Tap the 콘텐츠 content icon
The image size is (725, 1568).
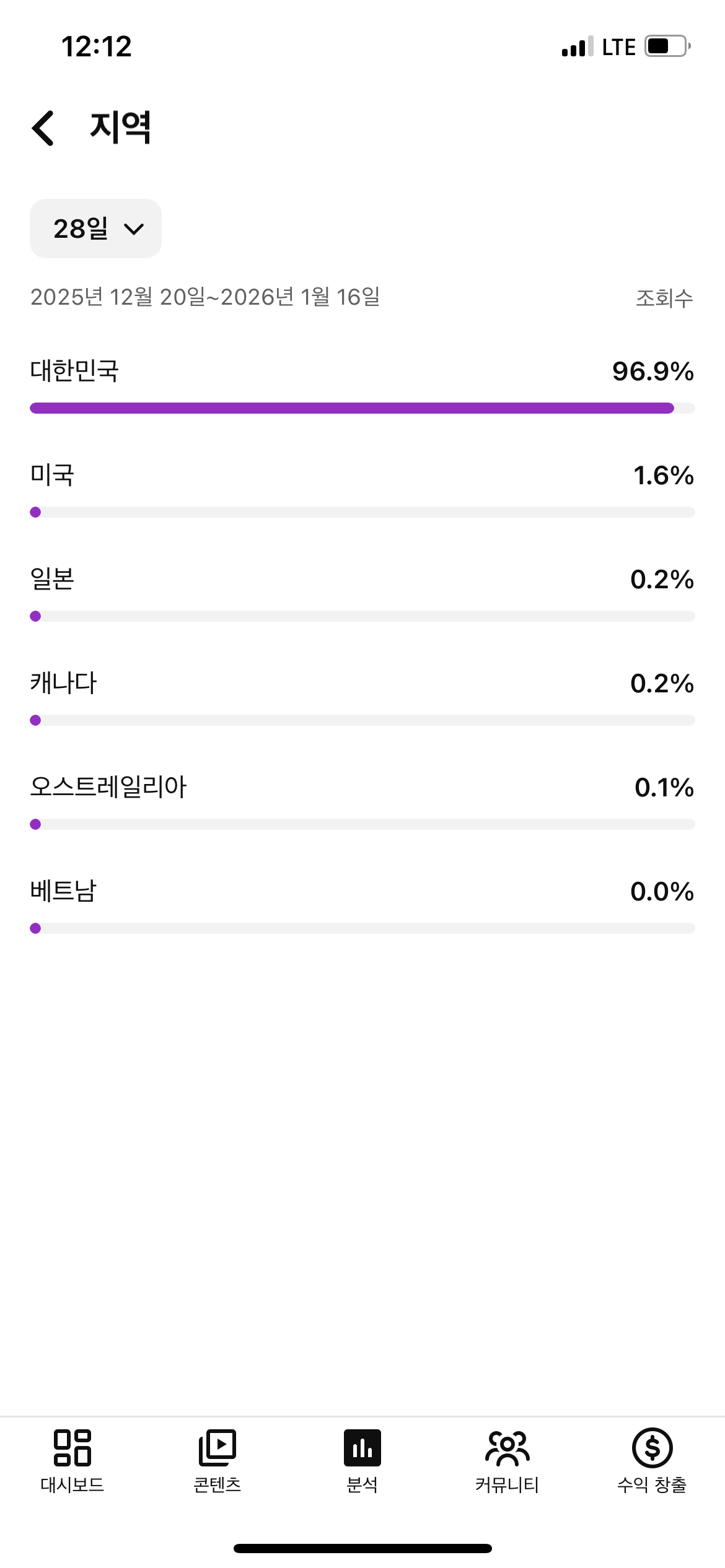point(217,1448)
